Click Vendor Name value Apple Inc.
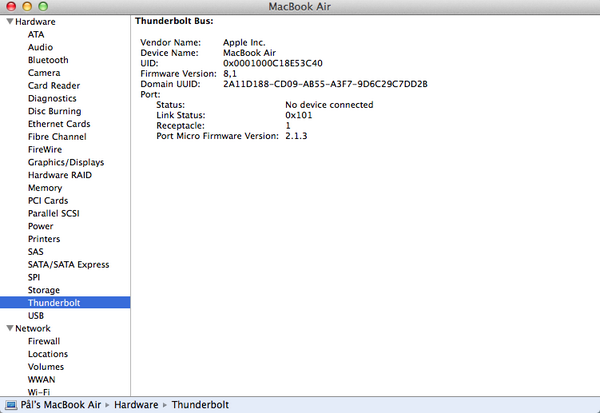The width and height of the screenshot is (600, 413). (x=244, y=42)
